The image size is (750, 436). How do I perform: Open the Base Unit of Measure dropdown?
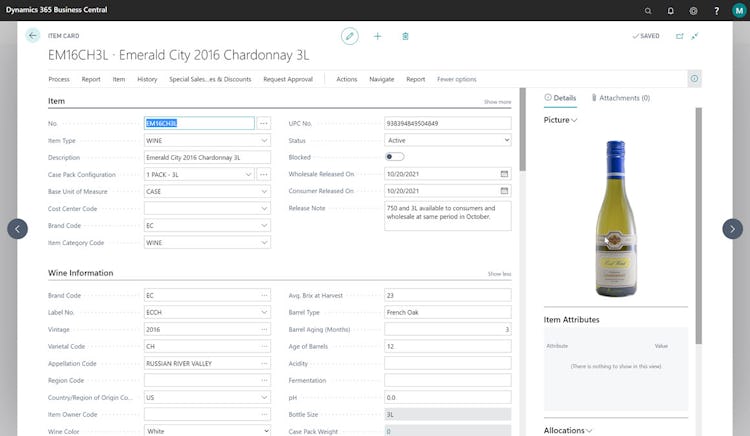pyautogui.click(x=264, y=191)
